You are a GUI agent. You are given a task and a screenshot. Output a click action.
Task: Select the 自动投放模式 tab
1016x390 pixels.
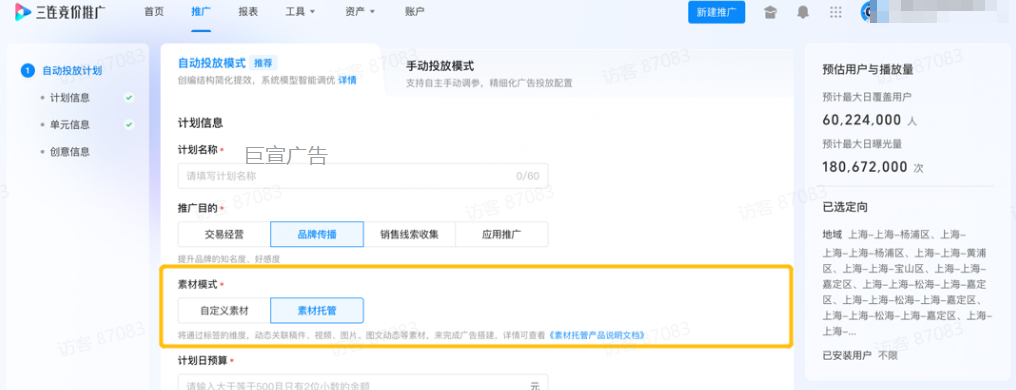point(212,63)
